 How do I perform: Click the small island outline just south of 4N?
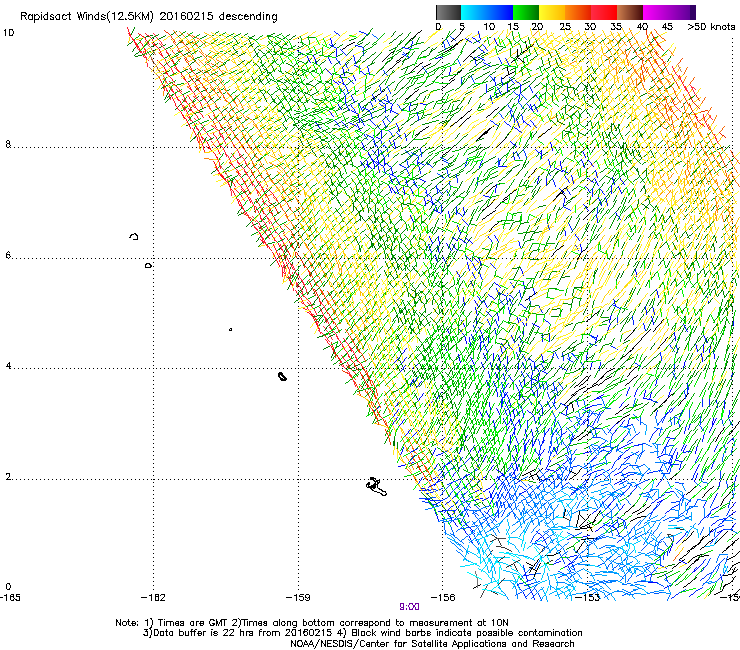pos(282,376)
